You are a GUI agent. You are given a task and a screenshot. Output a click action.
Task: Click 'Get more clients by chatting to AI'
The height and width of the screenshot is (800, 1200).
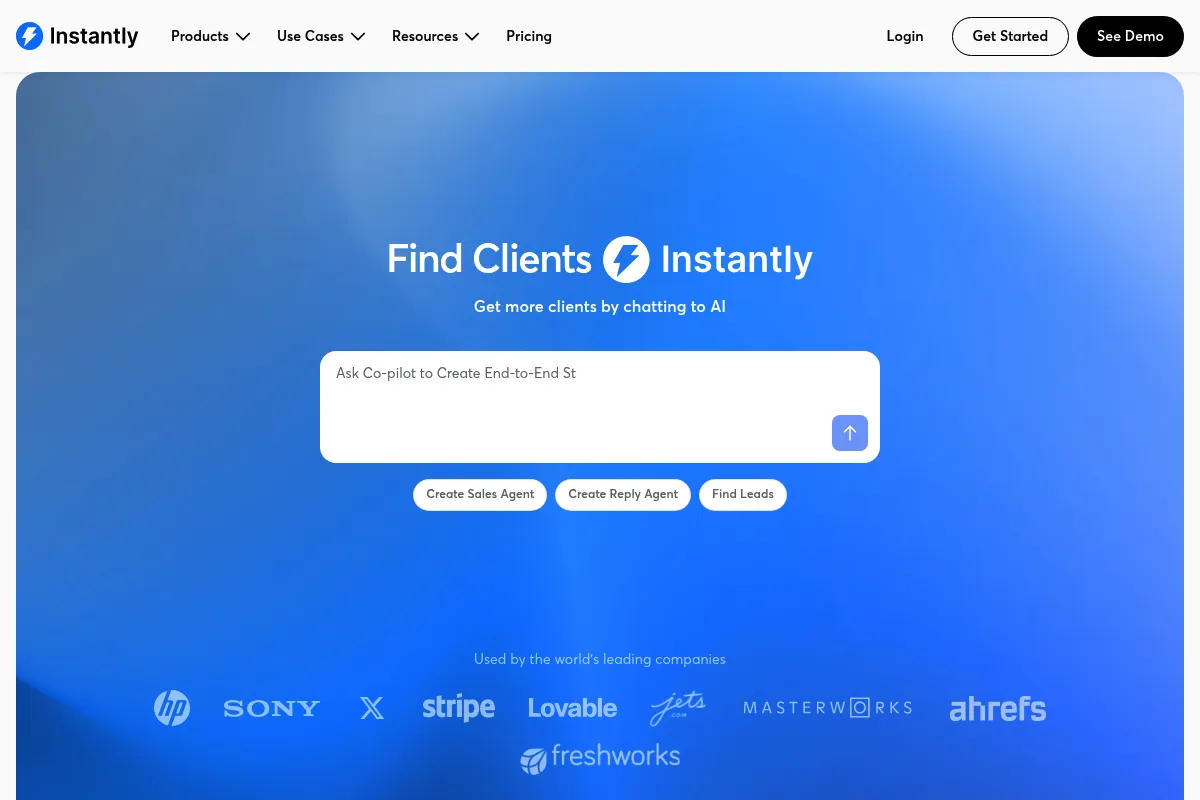coord(600,307)
